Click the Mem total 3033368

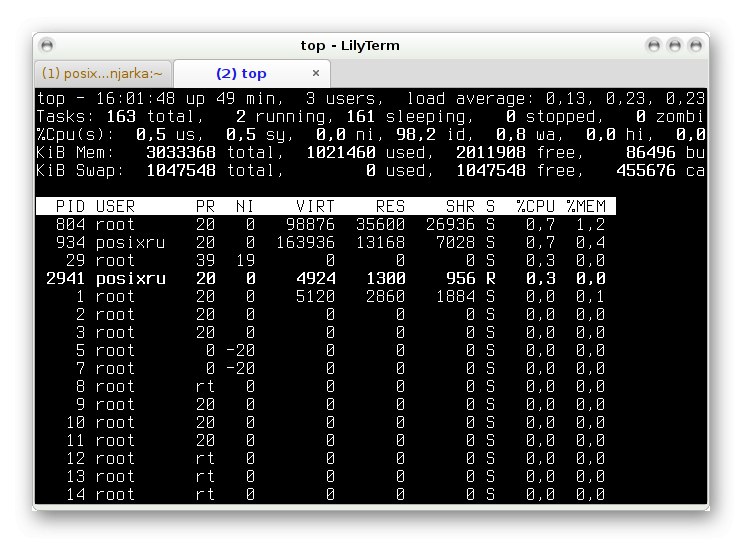(181, 152)
